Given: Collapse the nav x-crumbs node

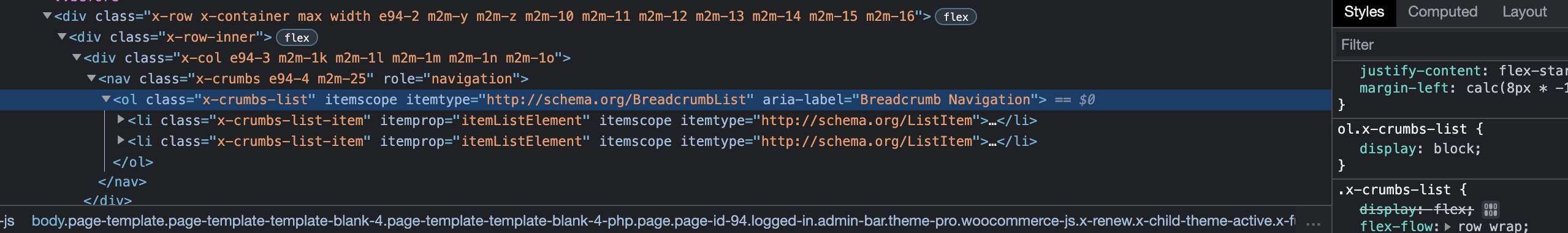Looking at the screenshot, I should (91, 78).
